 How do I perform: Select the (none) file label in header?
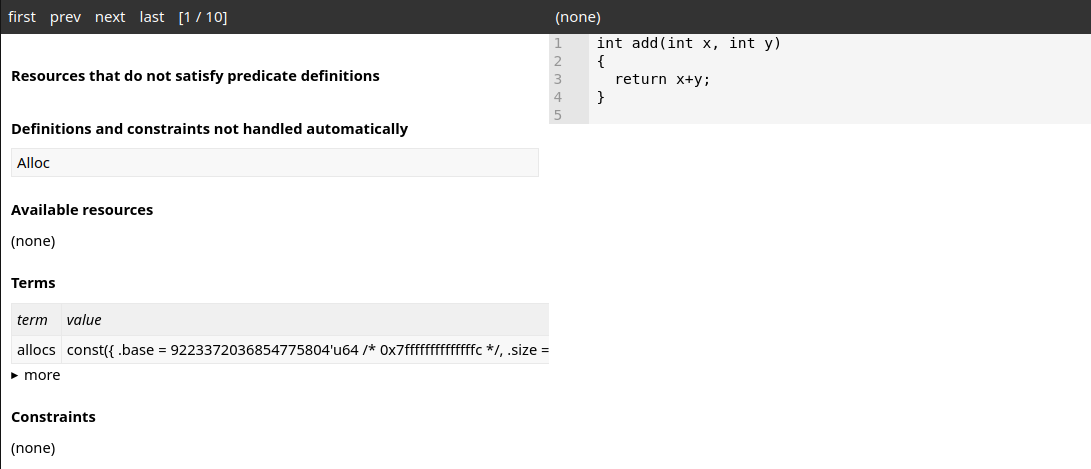[x=578, y=17]
